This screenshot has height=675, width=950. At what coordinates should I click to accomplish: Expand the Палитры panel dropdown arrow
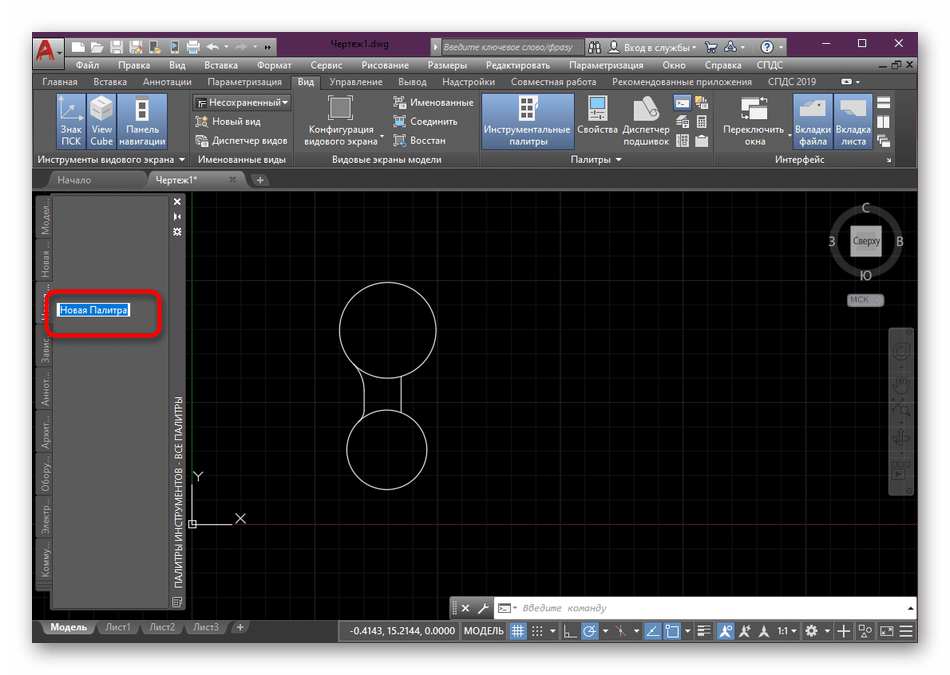(x=618, y=160)
